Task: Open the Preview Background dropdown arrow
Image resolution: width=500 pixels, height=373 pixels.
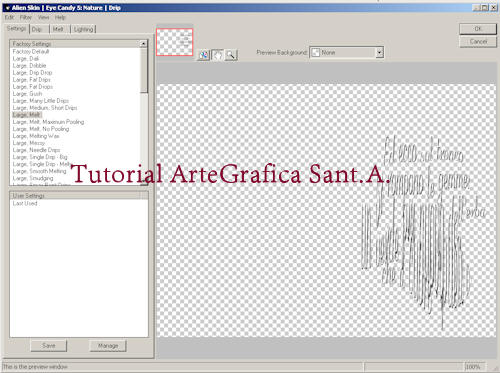Action: click(379, 52)
